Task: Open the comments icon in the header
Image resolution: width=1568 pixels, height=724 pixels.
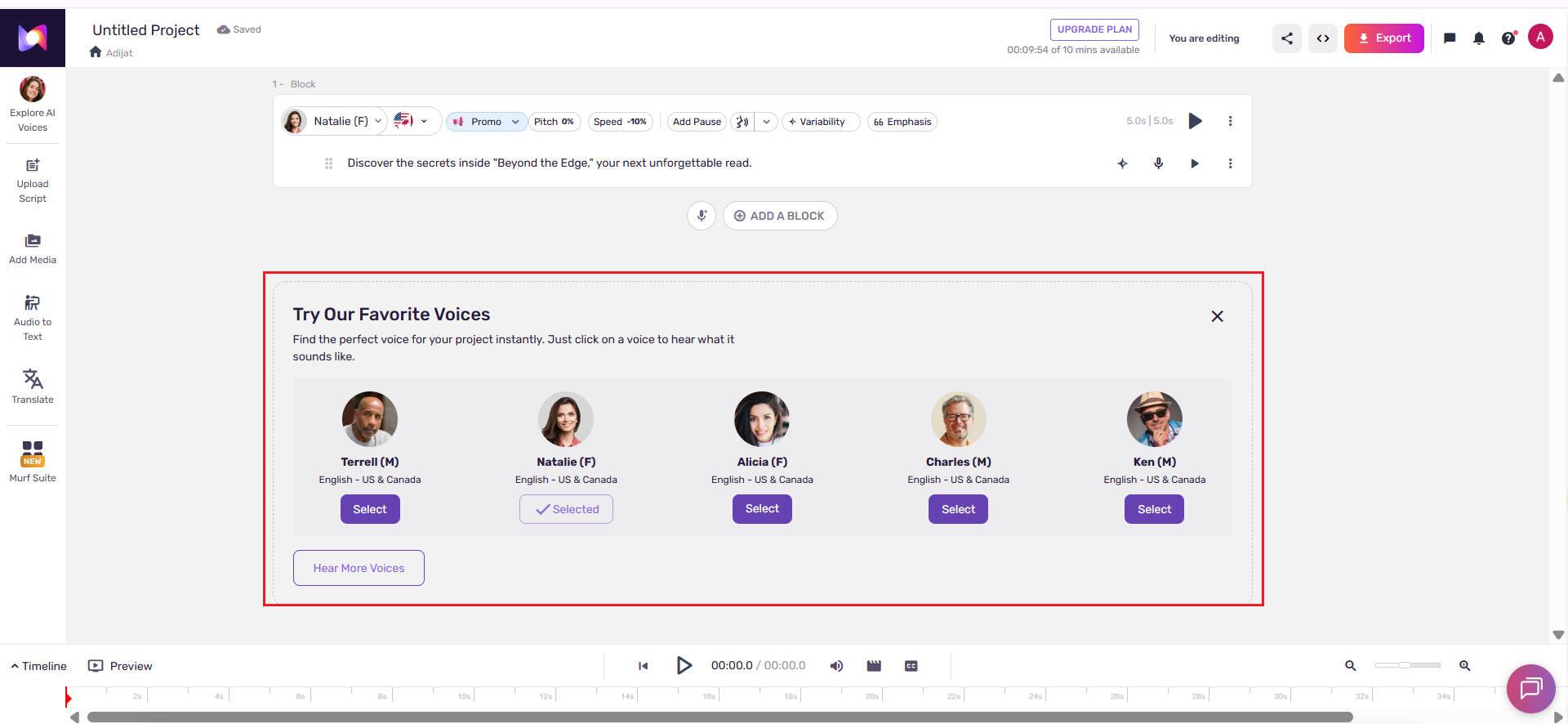Action: point(1450,38)
